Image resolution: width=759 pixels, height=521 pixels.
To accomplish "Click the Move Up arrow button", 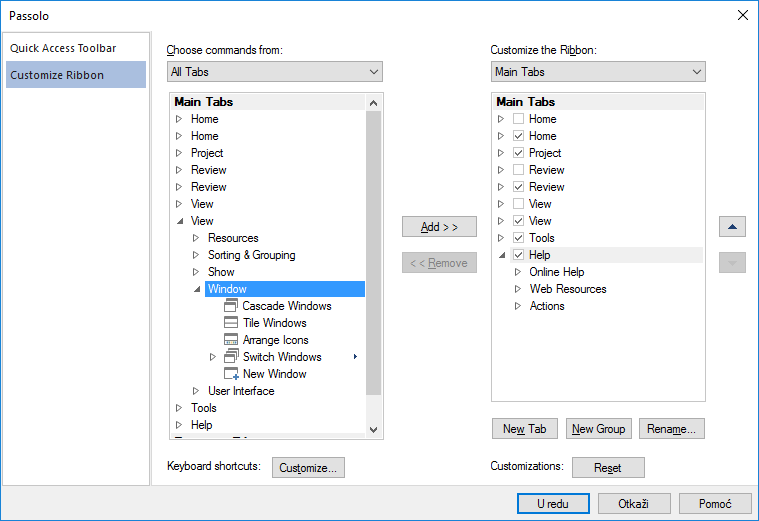I will pos(732,227).
